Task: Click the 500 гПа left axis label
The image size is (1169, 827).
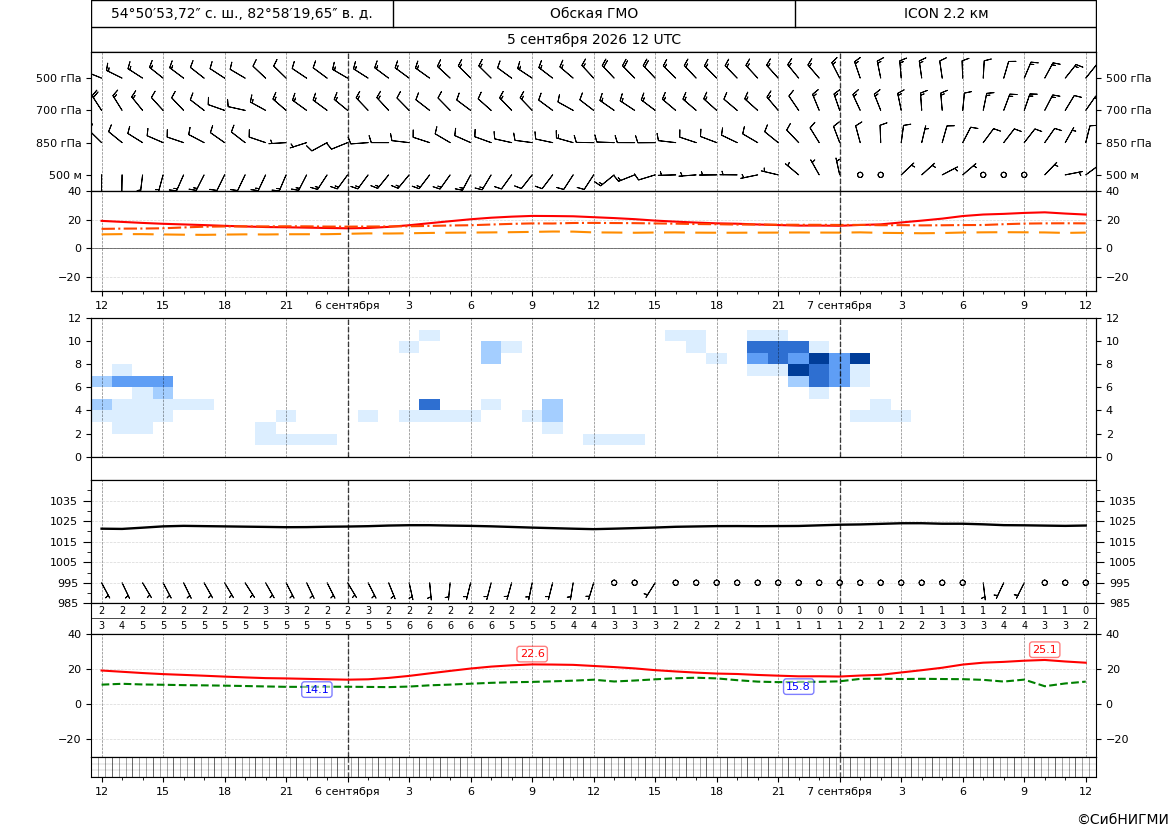Action: click(59, 78)
